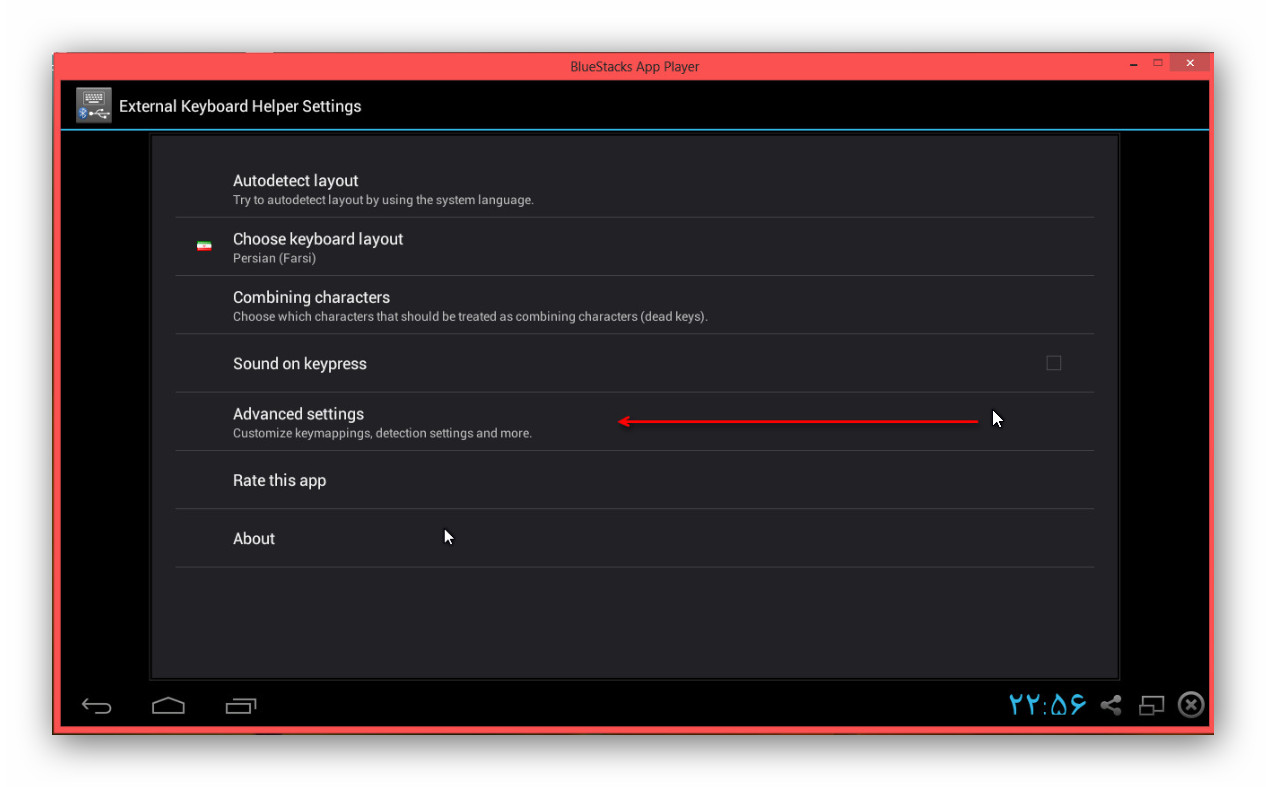Tap Rate this app
The width and height of the screenshot is (1266, 787).
pyautogui.click(x=279, y=480)
